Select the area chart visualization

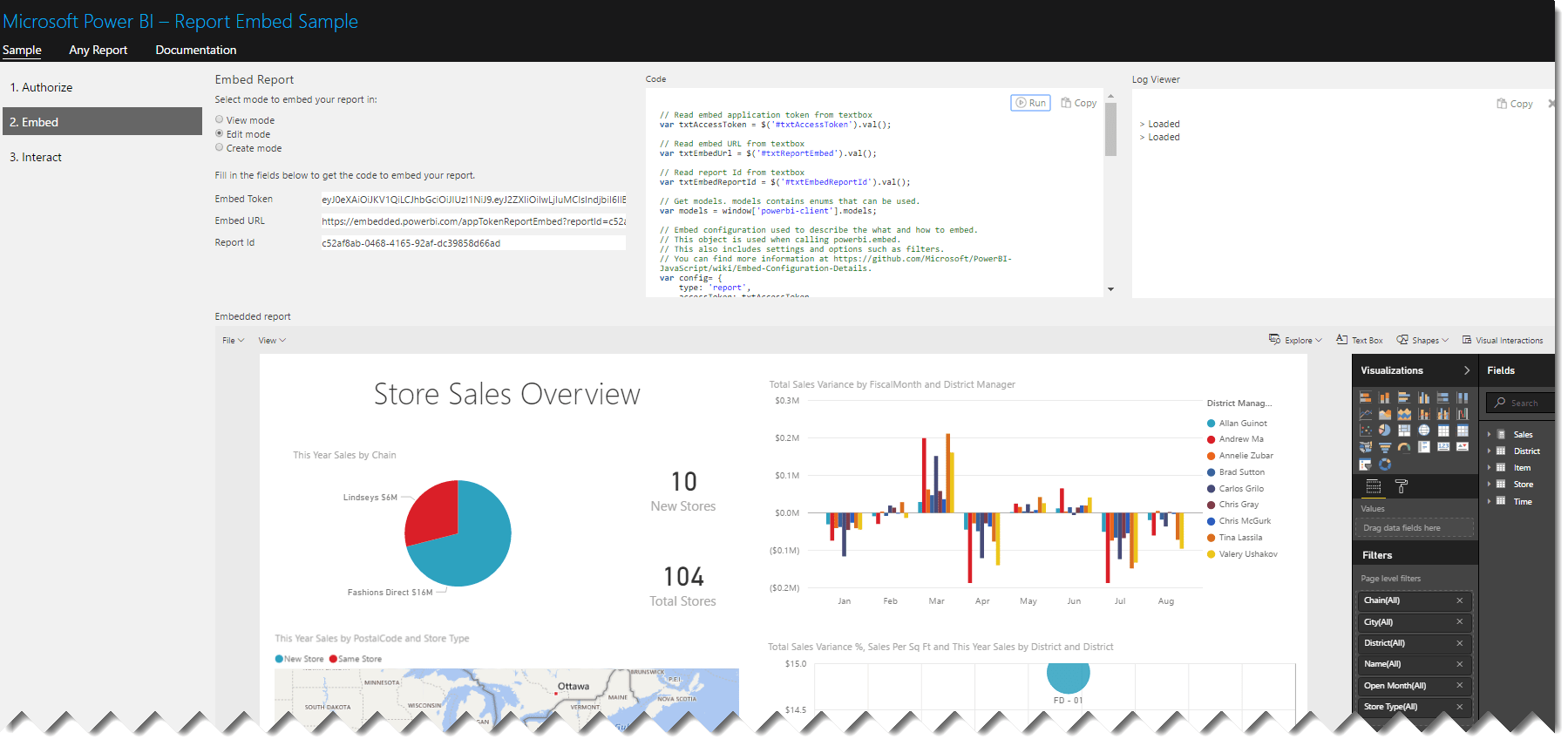pyautogui.click(x=1385, y=414)
